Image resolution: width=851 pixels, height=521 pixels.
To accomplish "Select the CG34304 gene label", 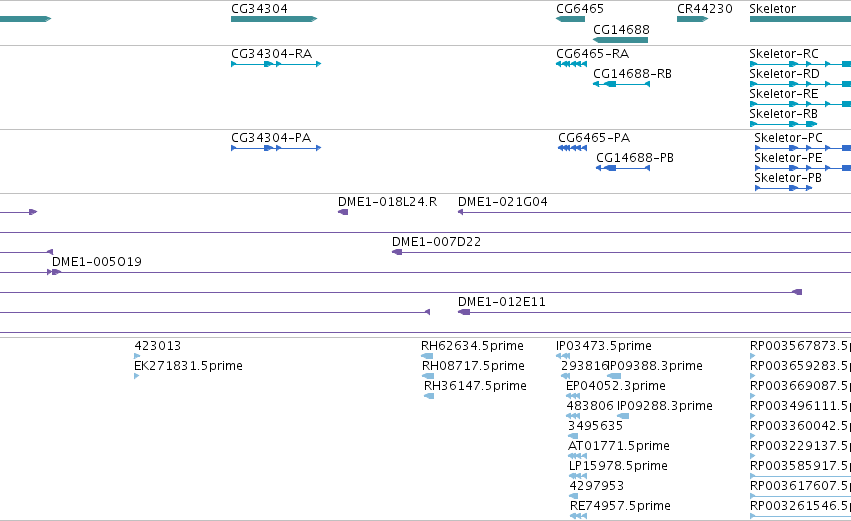I will point(259,9).
